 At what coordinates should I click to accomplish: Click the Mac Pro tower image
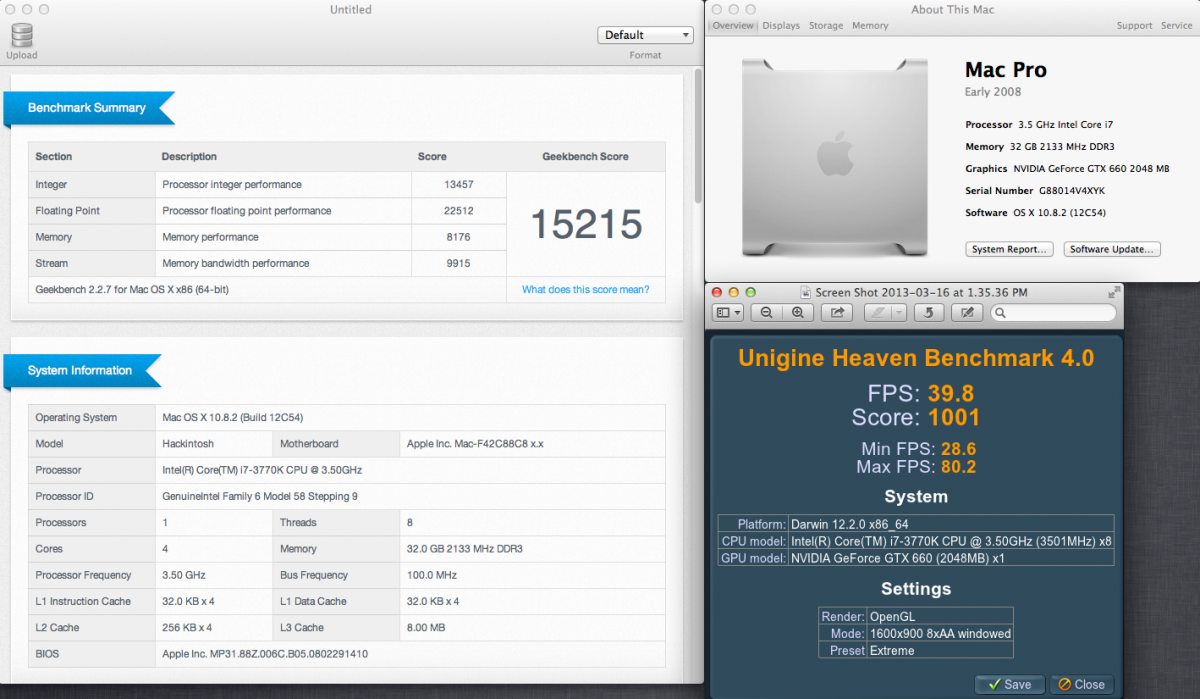(833, 157)
